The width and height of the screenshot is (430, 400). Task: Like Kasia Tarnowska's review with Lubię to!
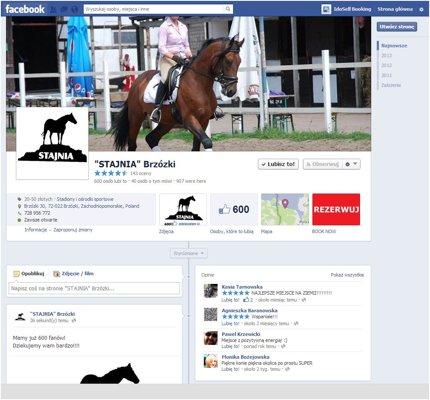(x=230, y=300)
